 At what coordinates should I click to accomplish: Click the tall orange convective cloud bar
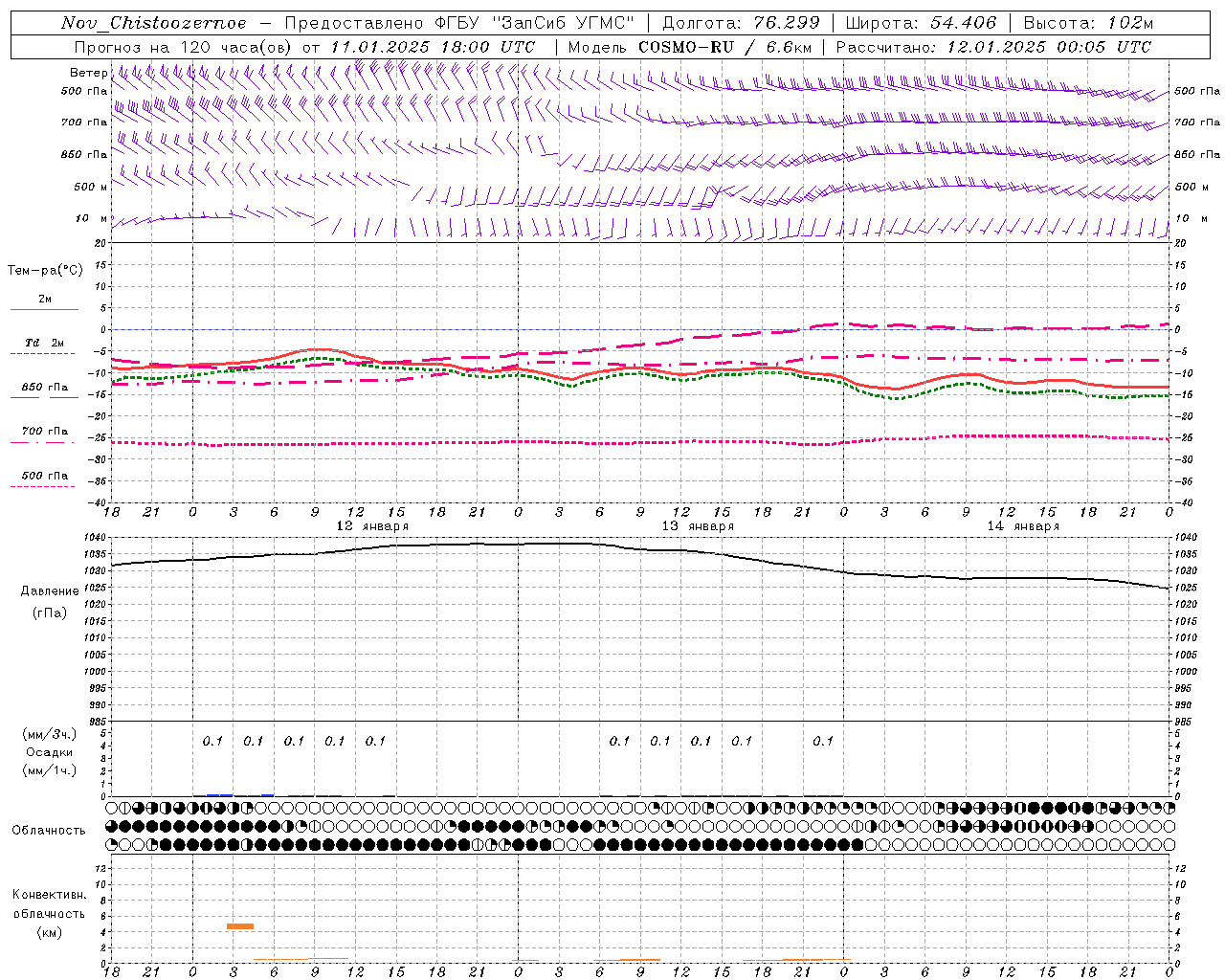click(240, 925)
